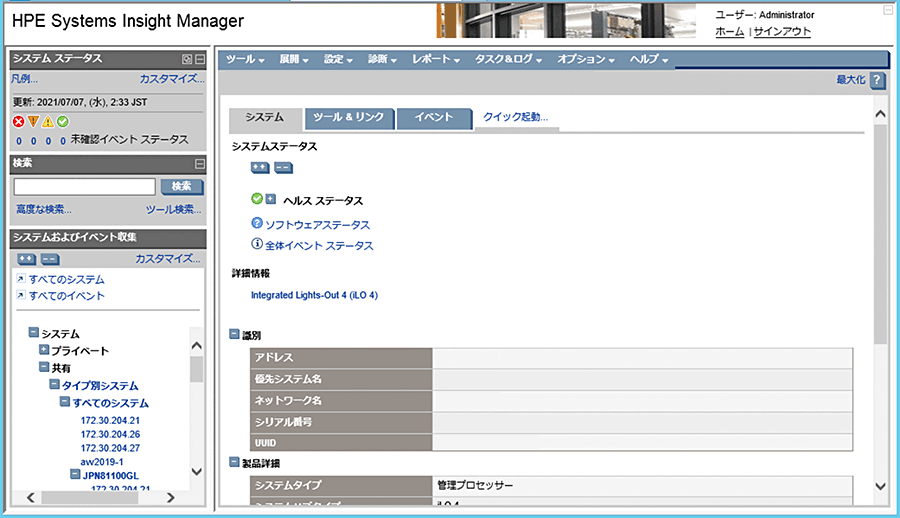Select JPN81100GL in tree
The image size is (900, 518).
point(111,476)
